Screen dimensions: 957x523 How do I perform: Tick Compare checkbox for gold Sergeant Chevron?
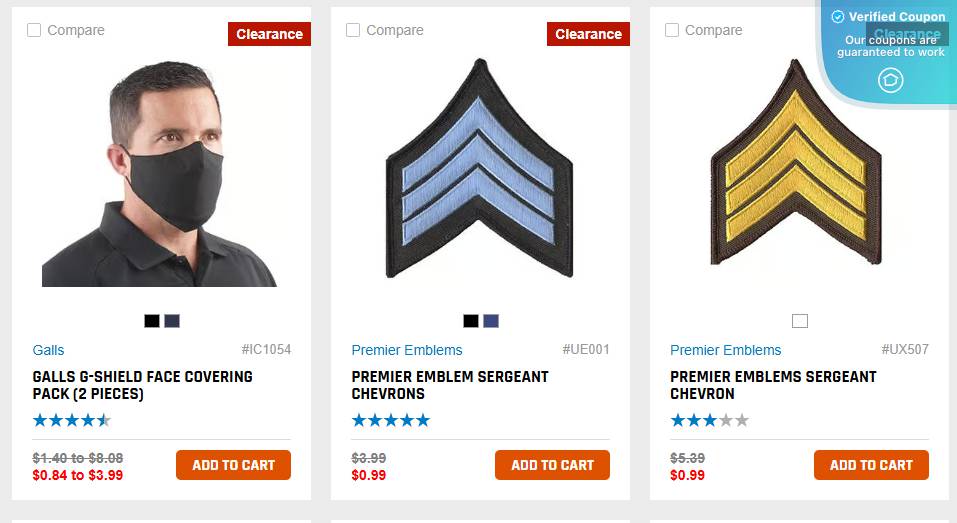tap(672, 30)
